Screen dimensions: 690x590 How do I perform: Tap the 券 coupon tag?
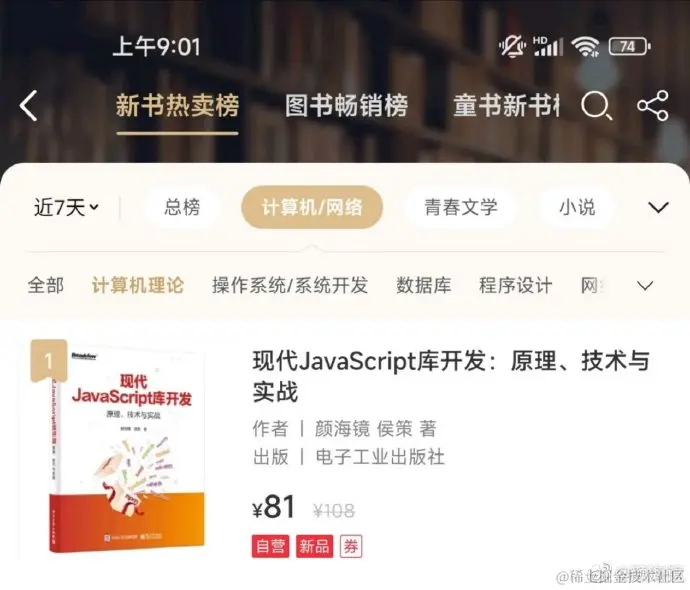[x=351, y=546]
